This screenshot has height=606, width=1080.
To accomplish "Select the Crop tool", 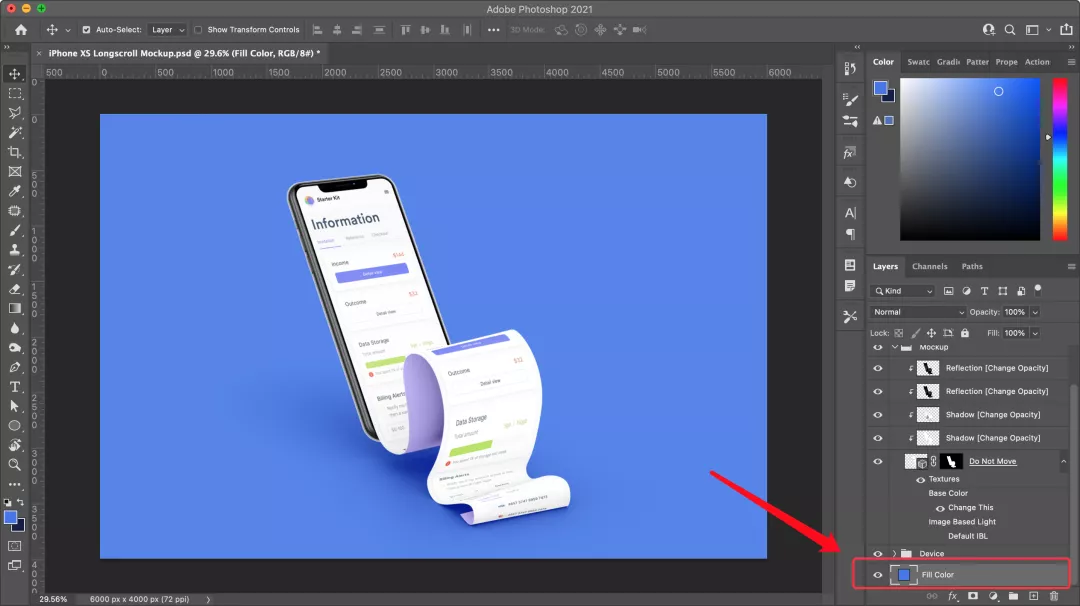I will pos(15,152).
